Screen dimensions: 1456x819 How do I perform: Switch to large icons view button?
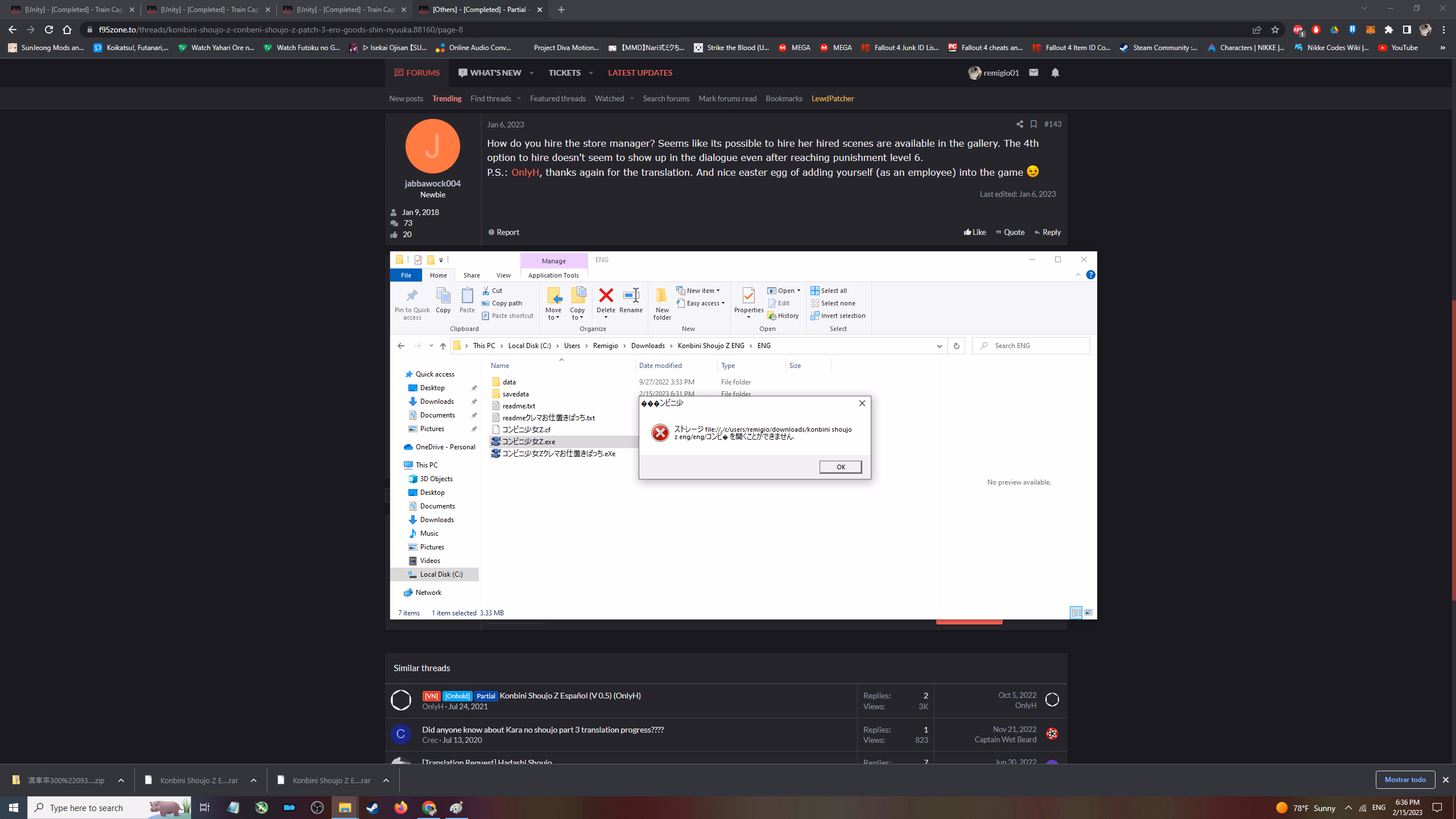1088,613
